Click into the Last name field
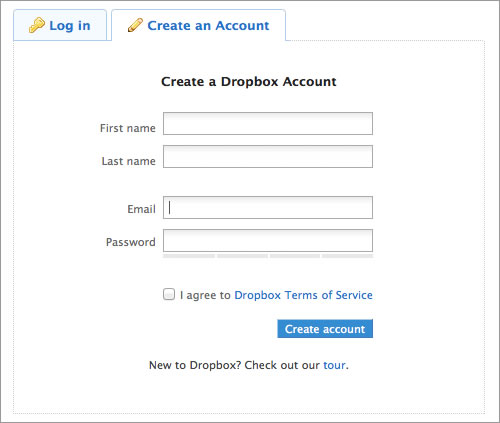 [x=268, y=156]
